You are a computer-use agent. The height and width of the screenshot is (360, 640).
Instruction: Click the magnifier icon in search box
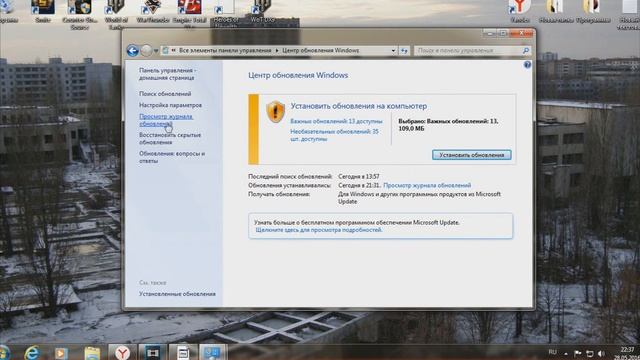tap(526, 51)
